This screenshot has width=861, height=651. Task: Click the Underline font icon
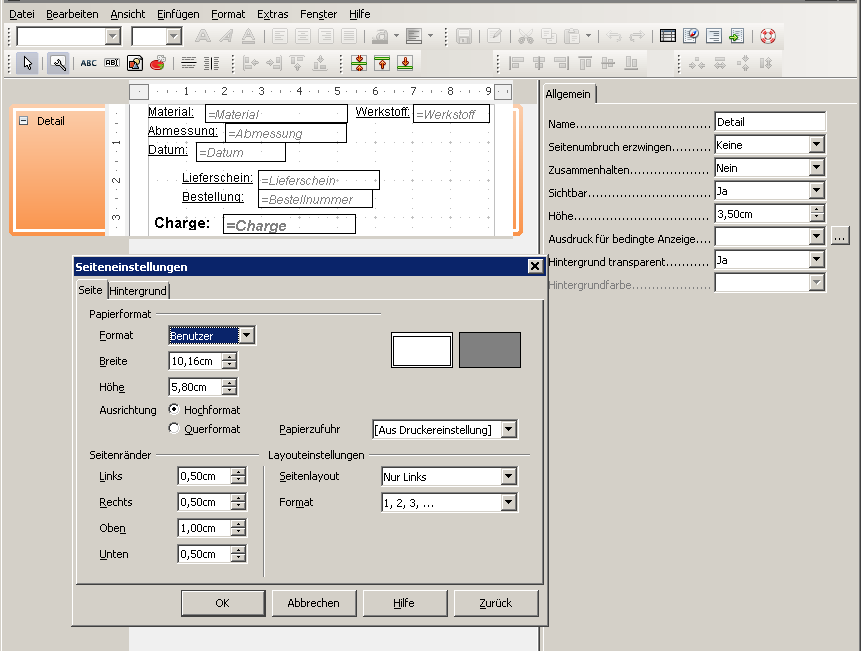click(248, 36)
